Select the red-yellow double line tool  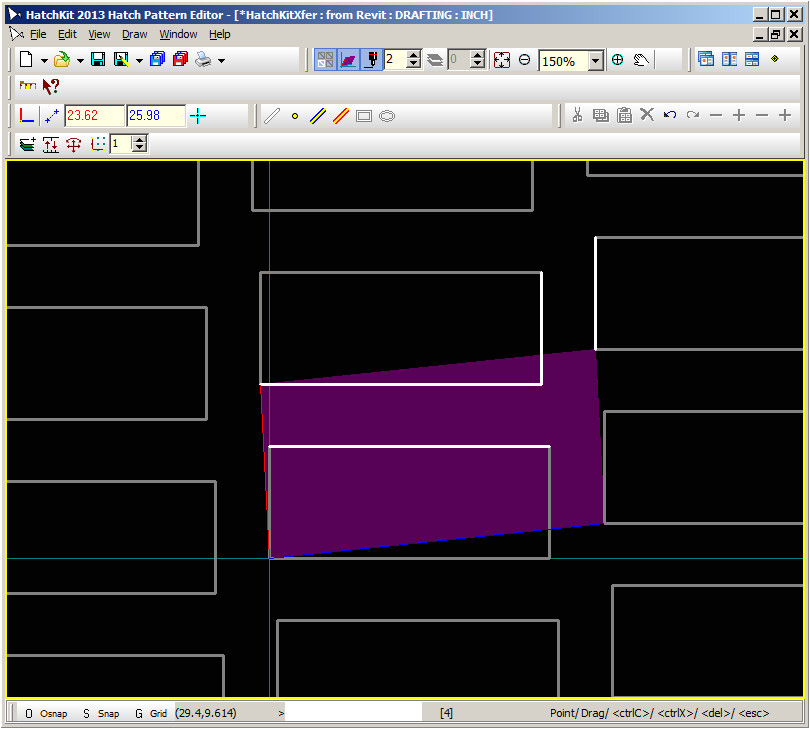pos(341,116)
